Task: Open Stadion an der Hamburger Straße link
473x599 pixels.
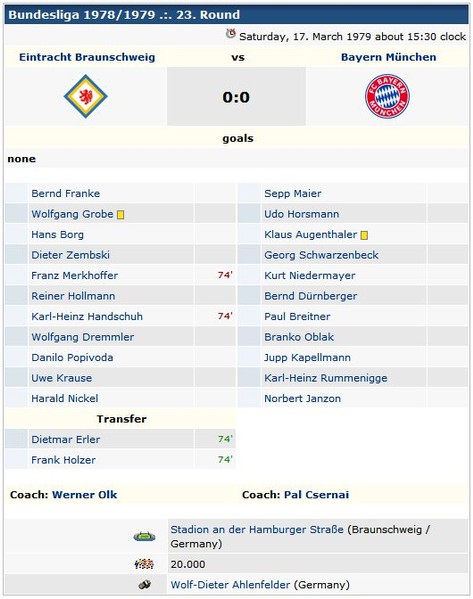Action: (257, 530)
